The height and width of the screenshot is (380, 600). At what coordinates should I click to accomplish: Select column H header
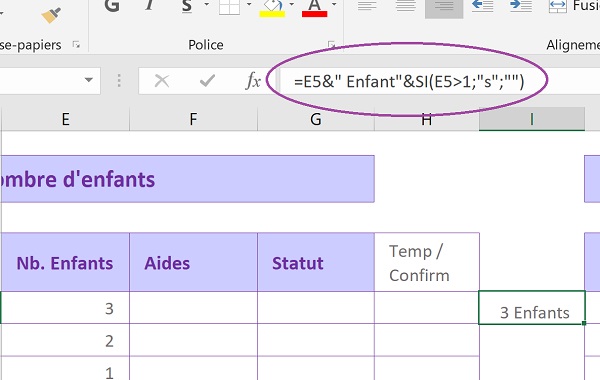(427, 120)
